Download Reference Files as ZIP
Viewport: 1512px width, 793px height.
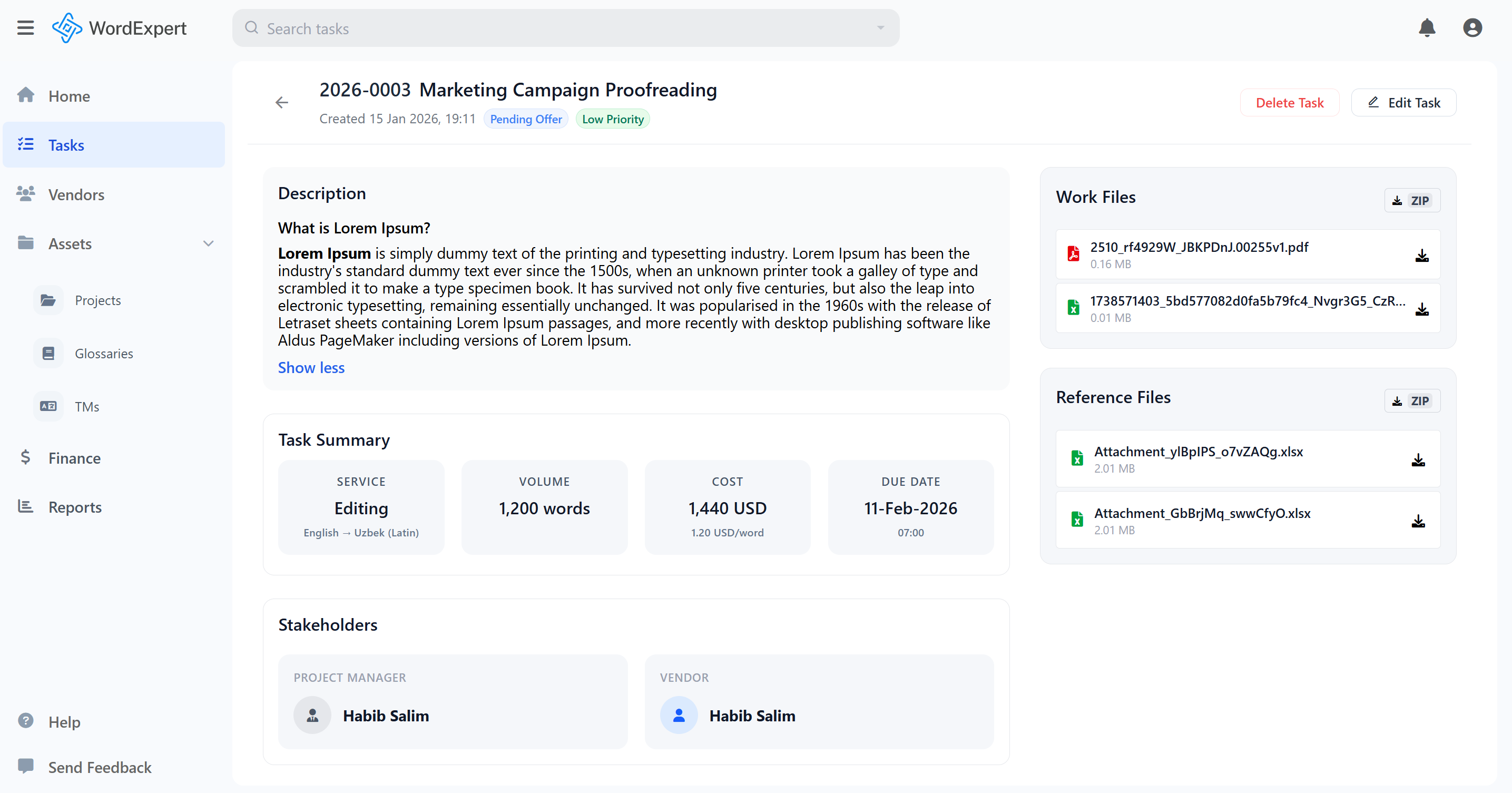(x=1411, y=400)
